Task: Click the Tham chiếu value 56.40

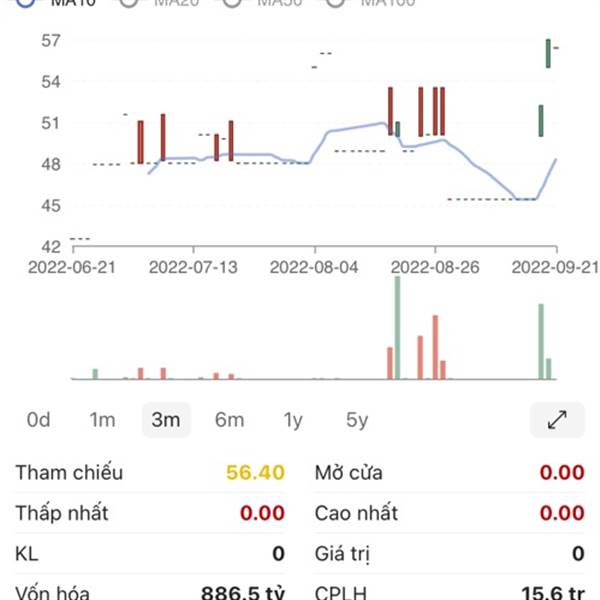Action: (255, 472)
